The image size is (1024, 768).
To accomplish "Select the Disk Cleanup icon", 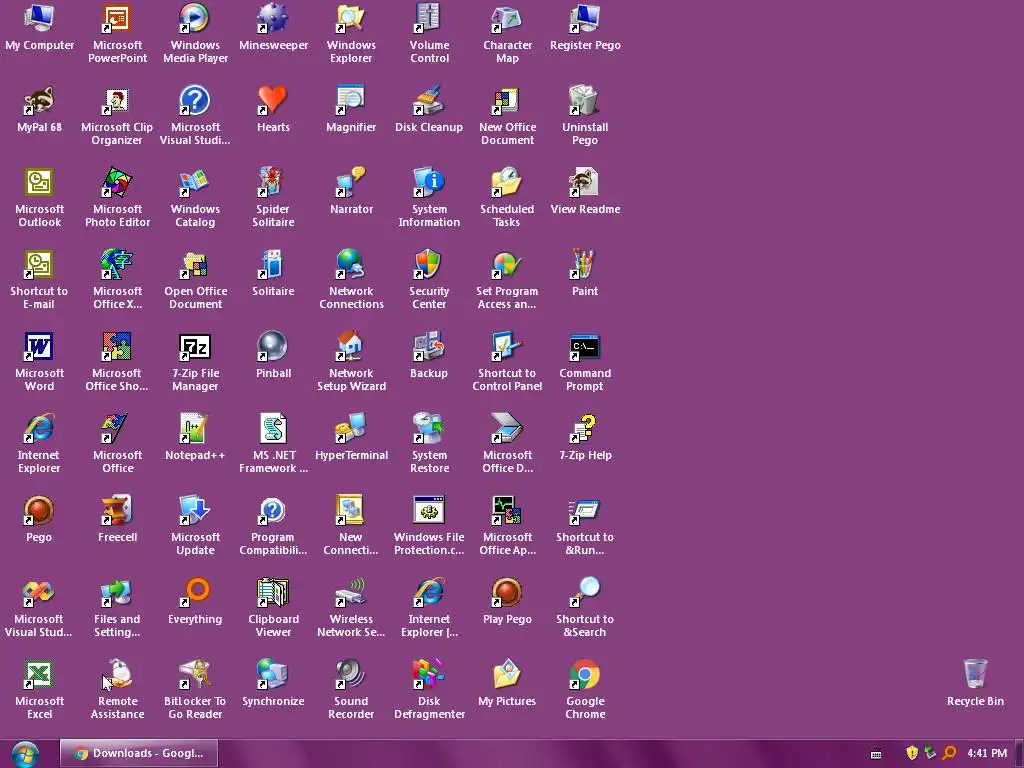I will (x=429, y=101).
